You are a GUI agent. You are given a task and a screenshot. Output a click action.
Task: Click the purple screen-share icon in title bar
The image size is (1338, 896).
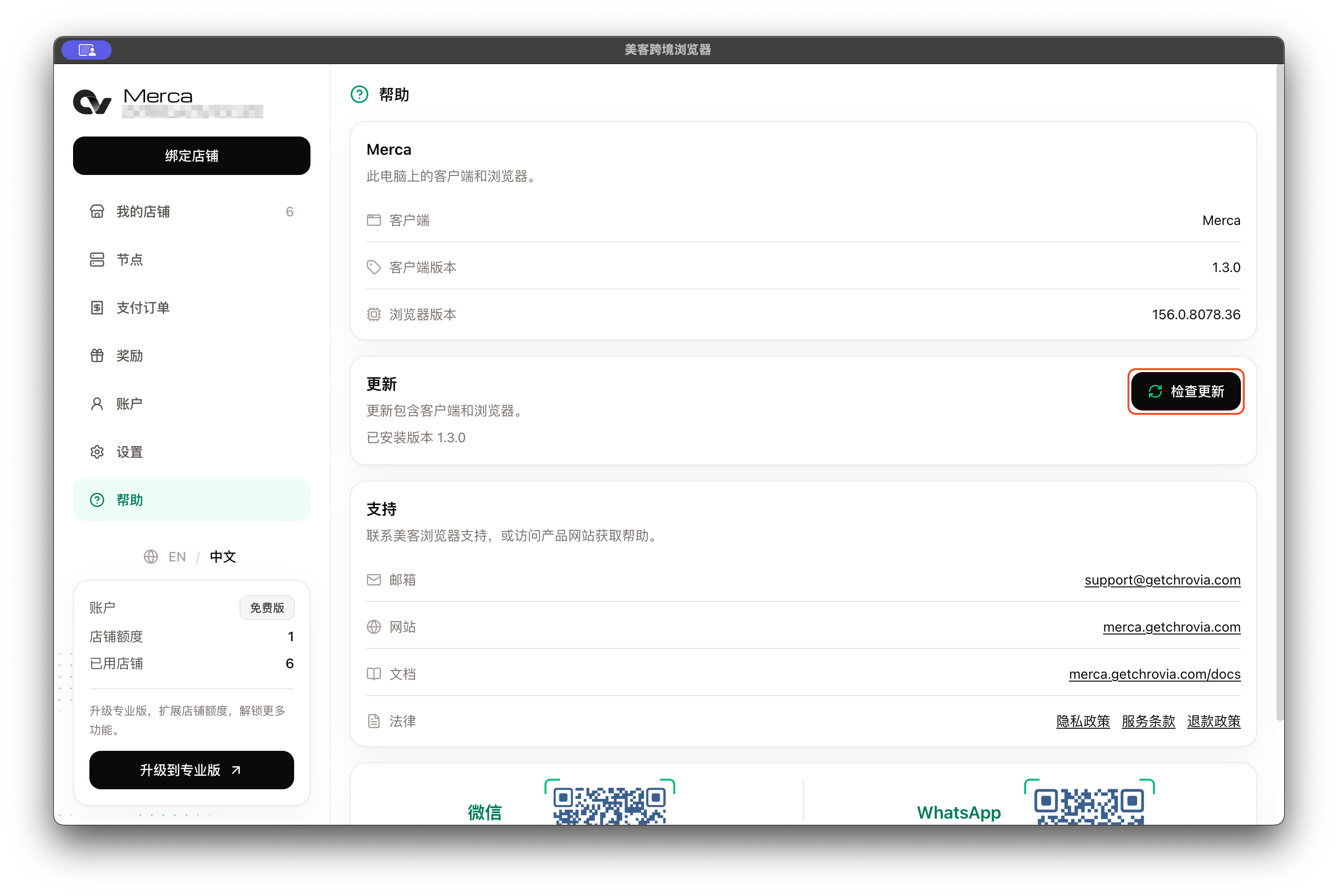tap(86, 50)
